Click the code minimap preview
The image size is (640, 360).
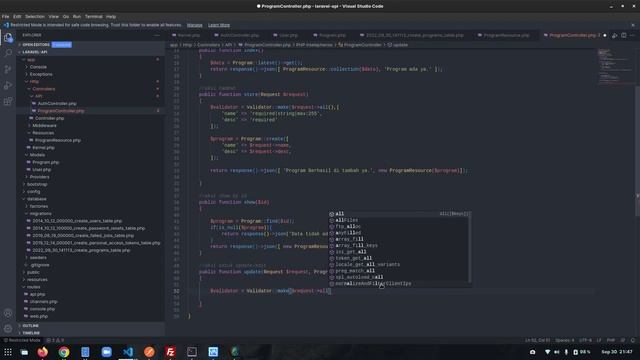coord(615,66)
